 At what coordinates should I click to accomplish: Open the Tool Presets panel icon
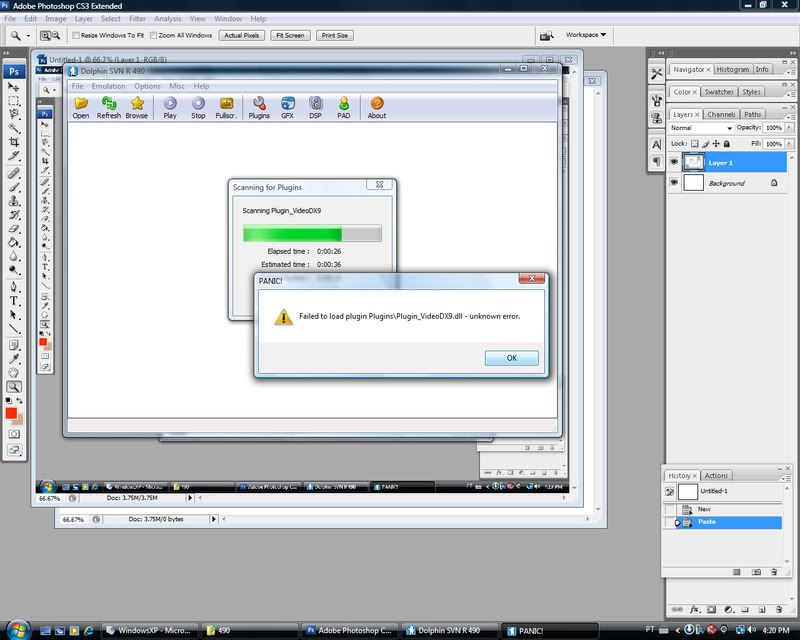pyautogui.click(x=657, y=73)
